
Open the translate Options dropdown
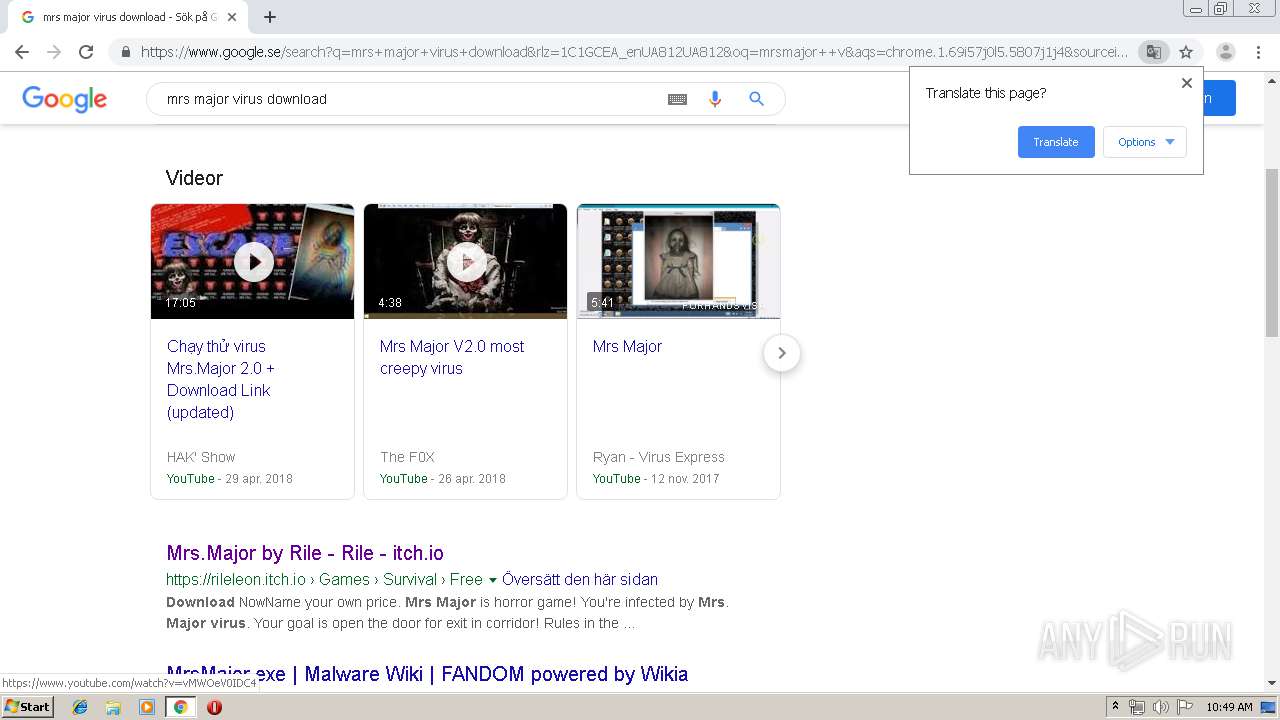[1145, 142]
